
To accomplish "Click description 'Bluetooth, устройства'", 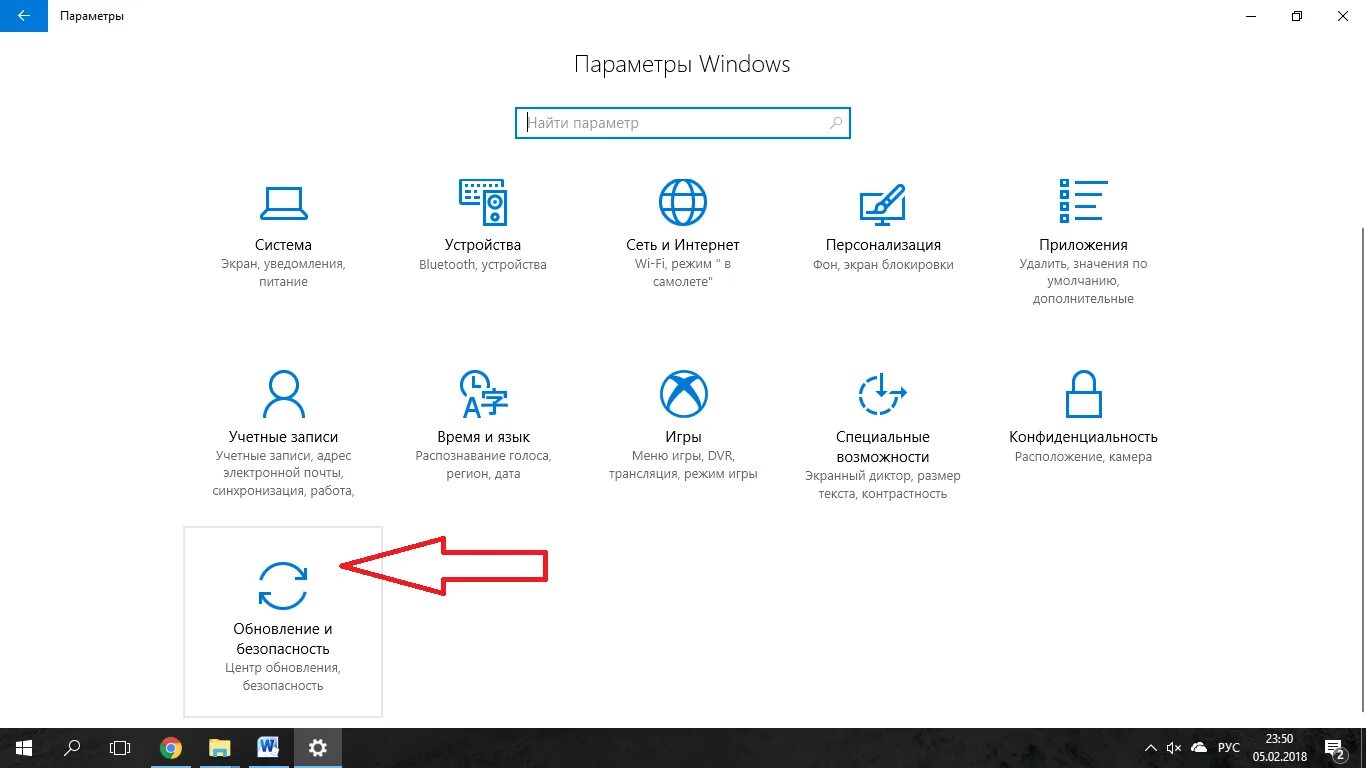I will point(483,265).
